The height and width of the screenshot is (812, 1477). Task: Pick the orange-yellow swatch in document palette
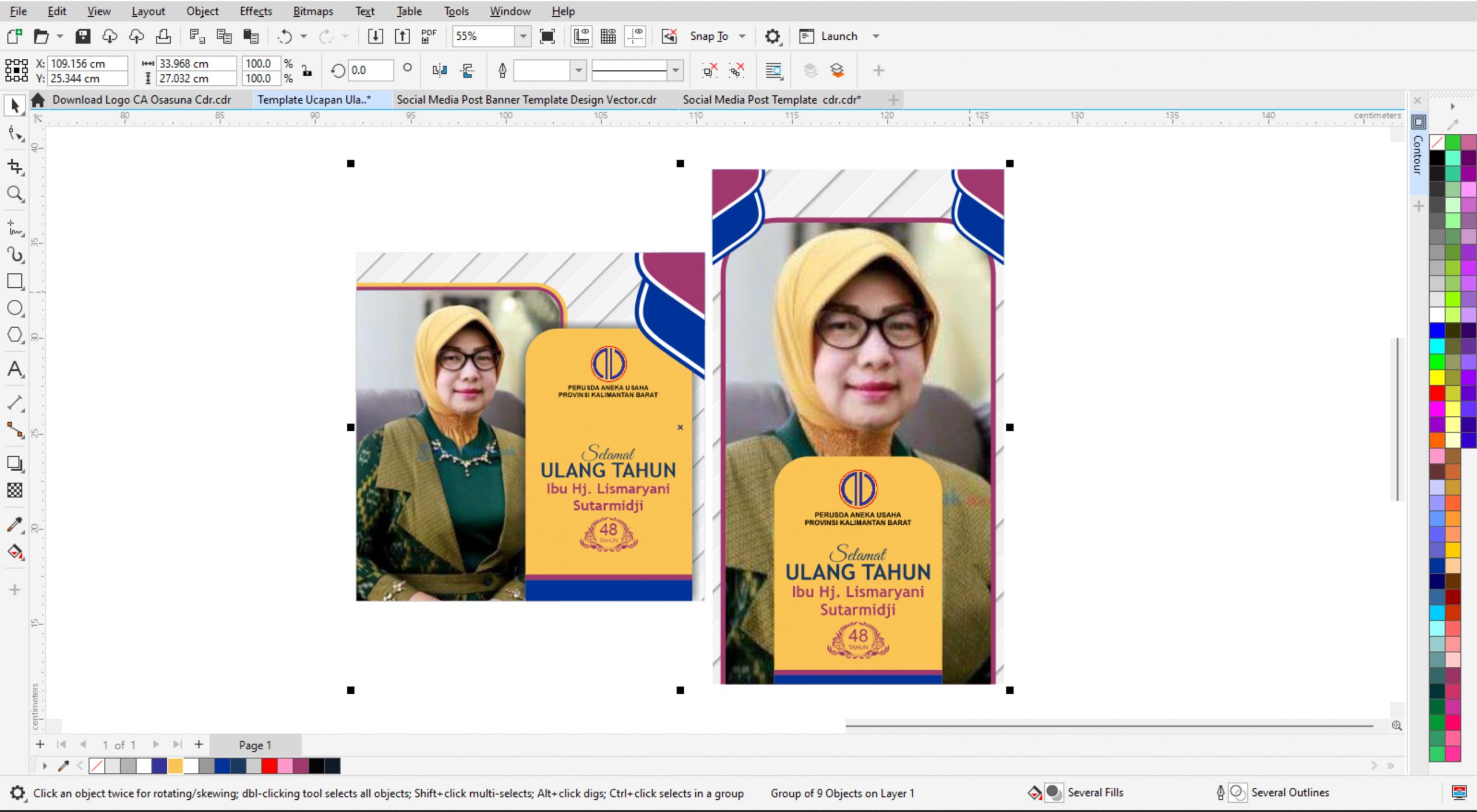175,766
